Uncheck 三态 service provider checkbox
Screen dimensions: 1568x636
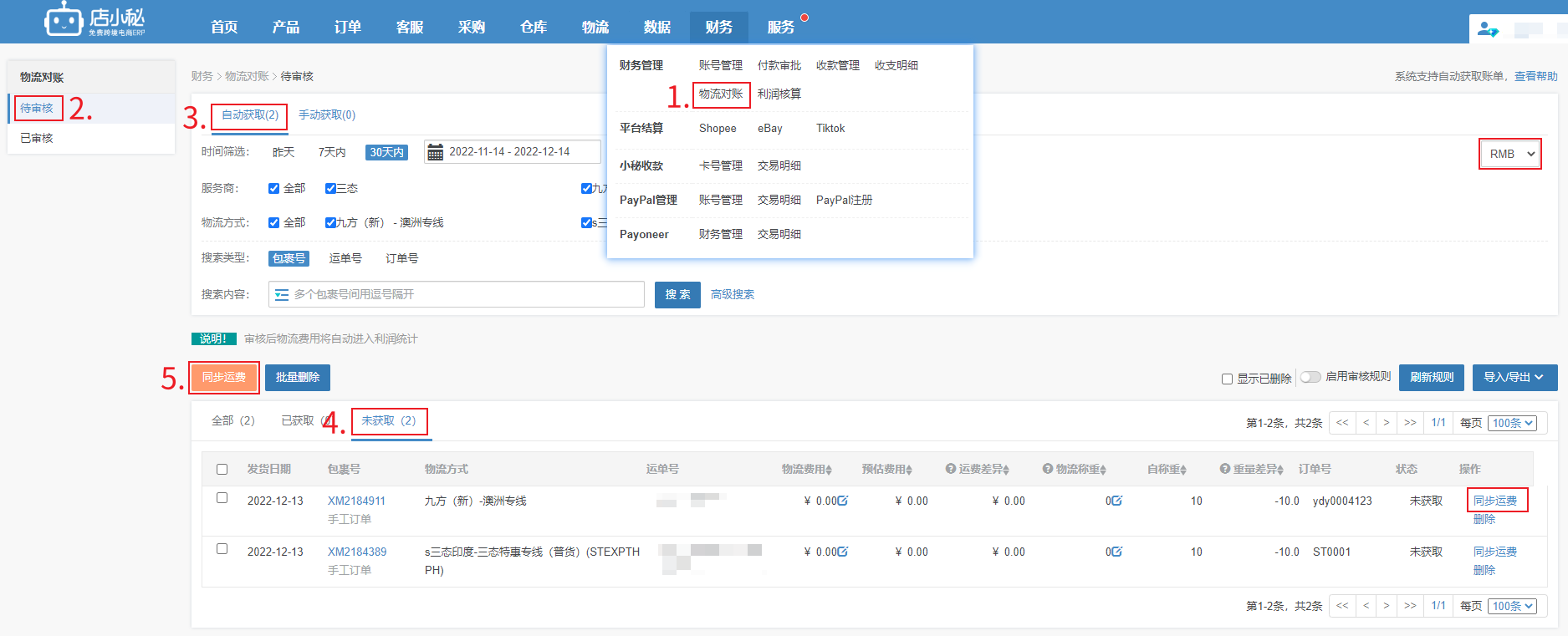330,189
